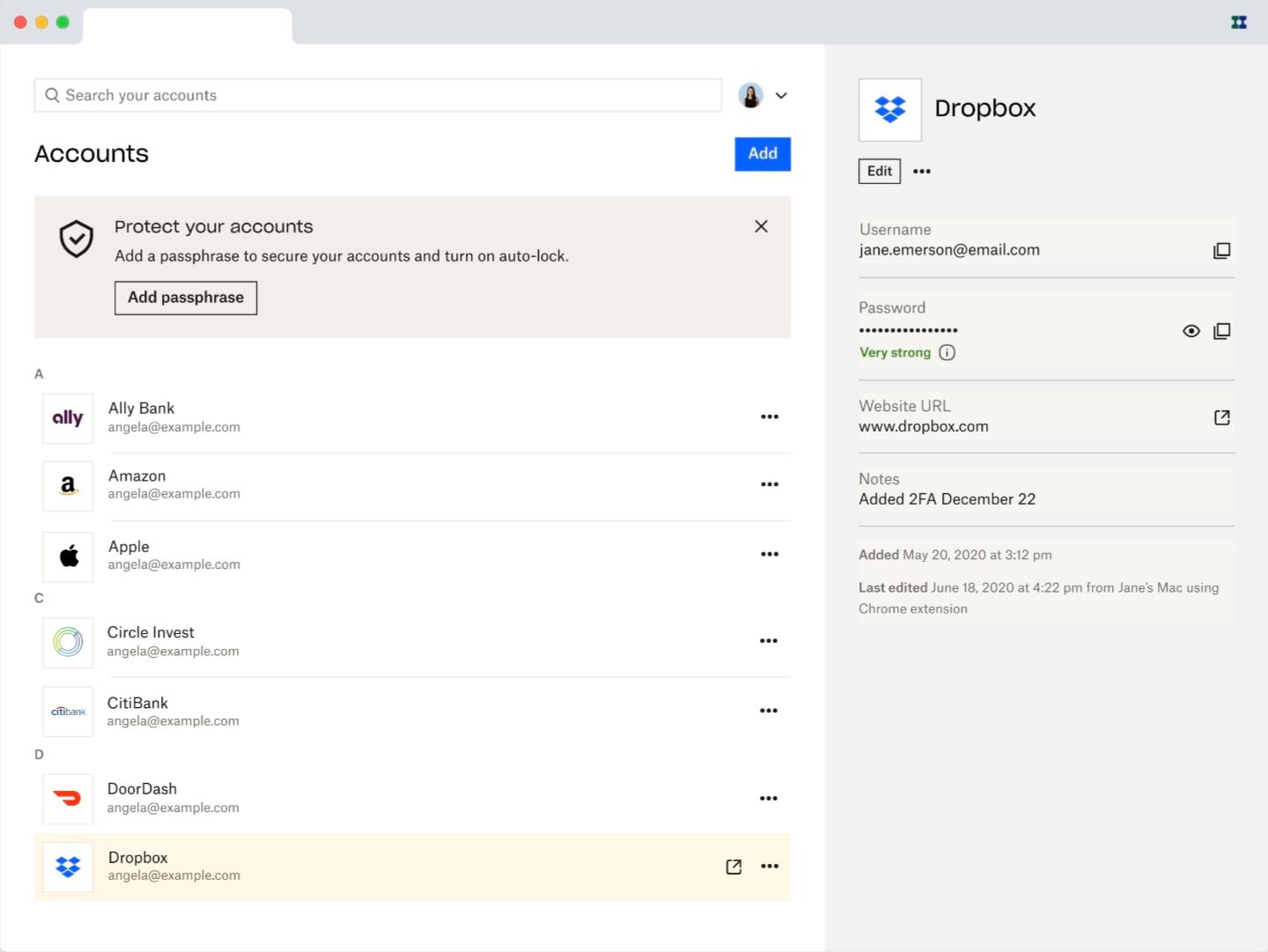Reveal the password with the eye icon
Viewport: 1268px width, 952px height.
1191,330
